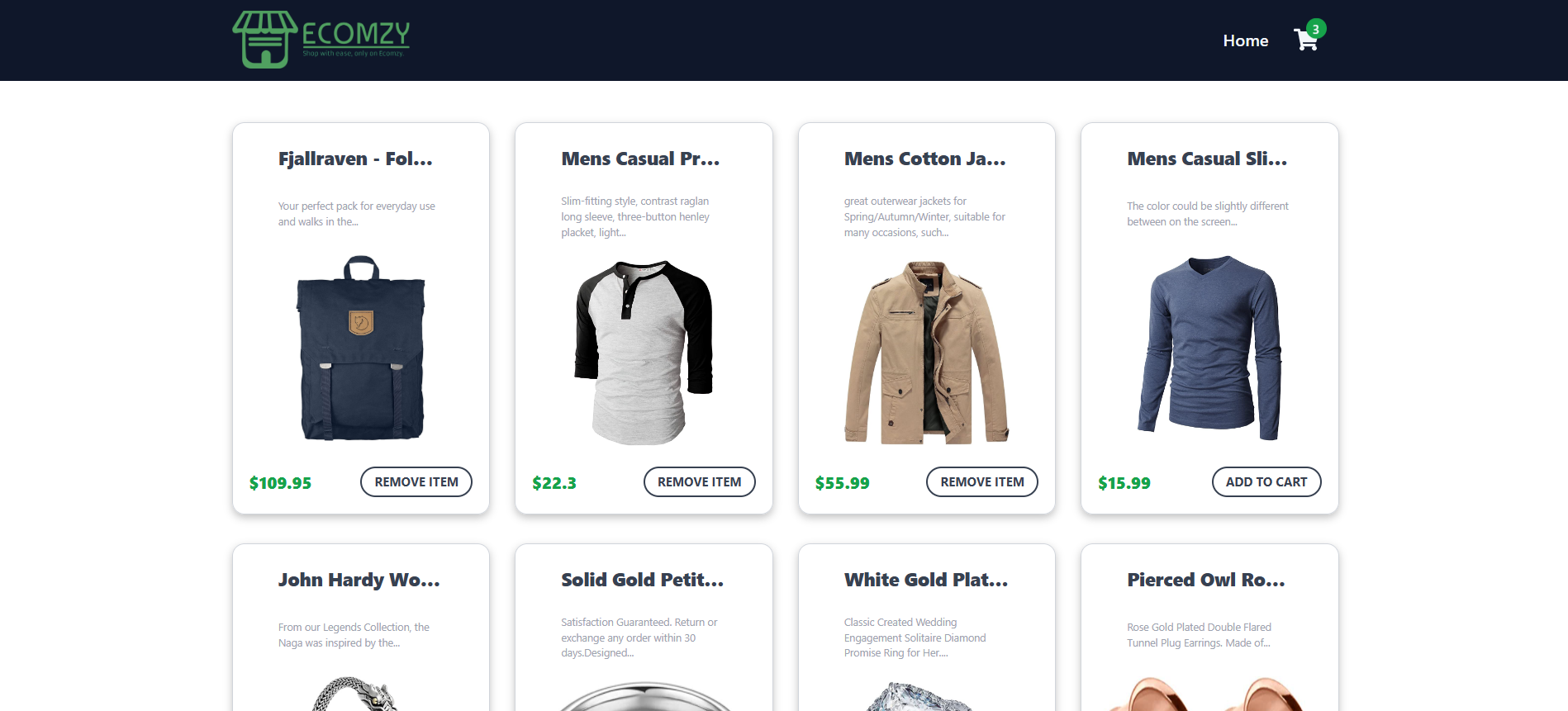Click the White Gold Plated title
Screen dimensions: 1568x711
pos(926,580)
